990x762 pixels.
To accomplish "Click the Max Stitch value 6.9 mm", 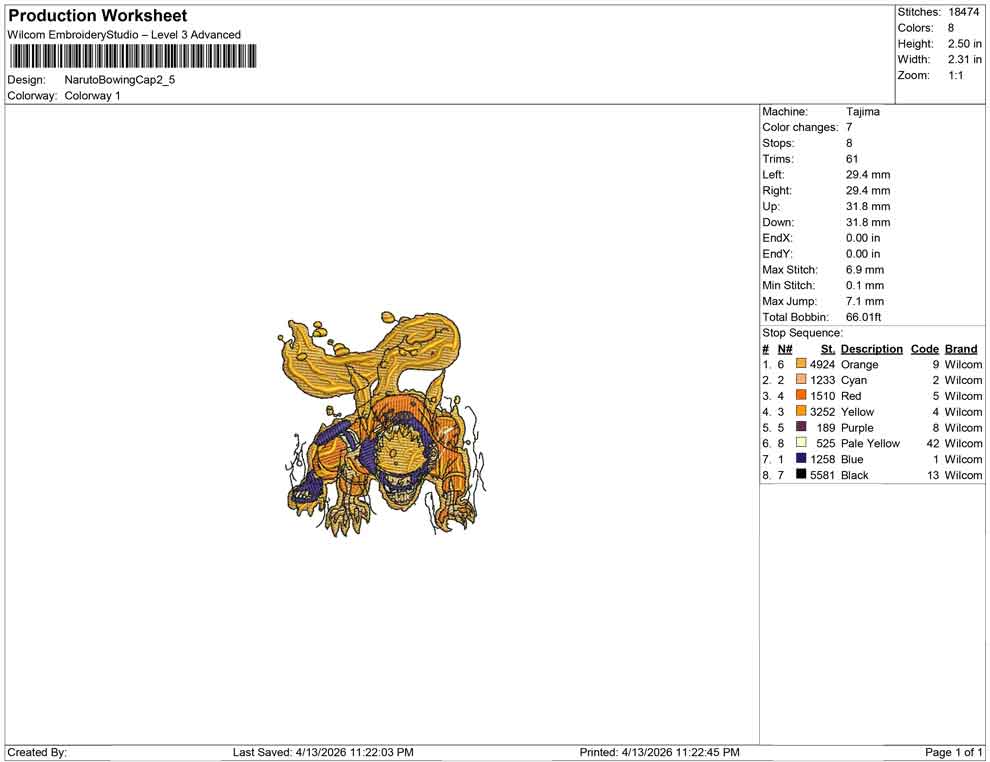I will coord(865,270).
